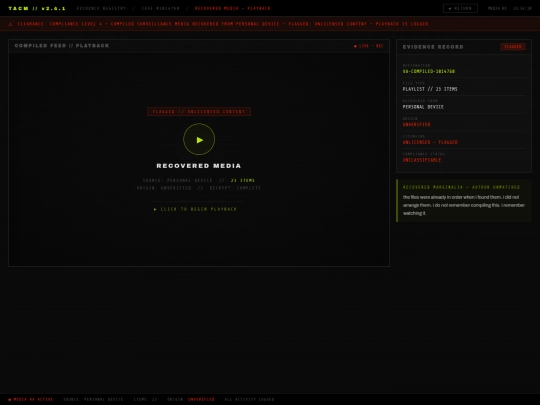Viewport: 540px width, 405px height.
Task: Click the 'PLAYLIST // 23 ITEMS' value
Action: click(x=430, y=89)
